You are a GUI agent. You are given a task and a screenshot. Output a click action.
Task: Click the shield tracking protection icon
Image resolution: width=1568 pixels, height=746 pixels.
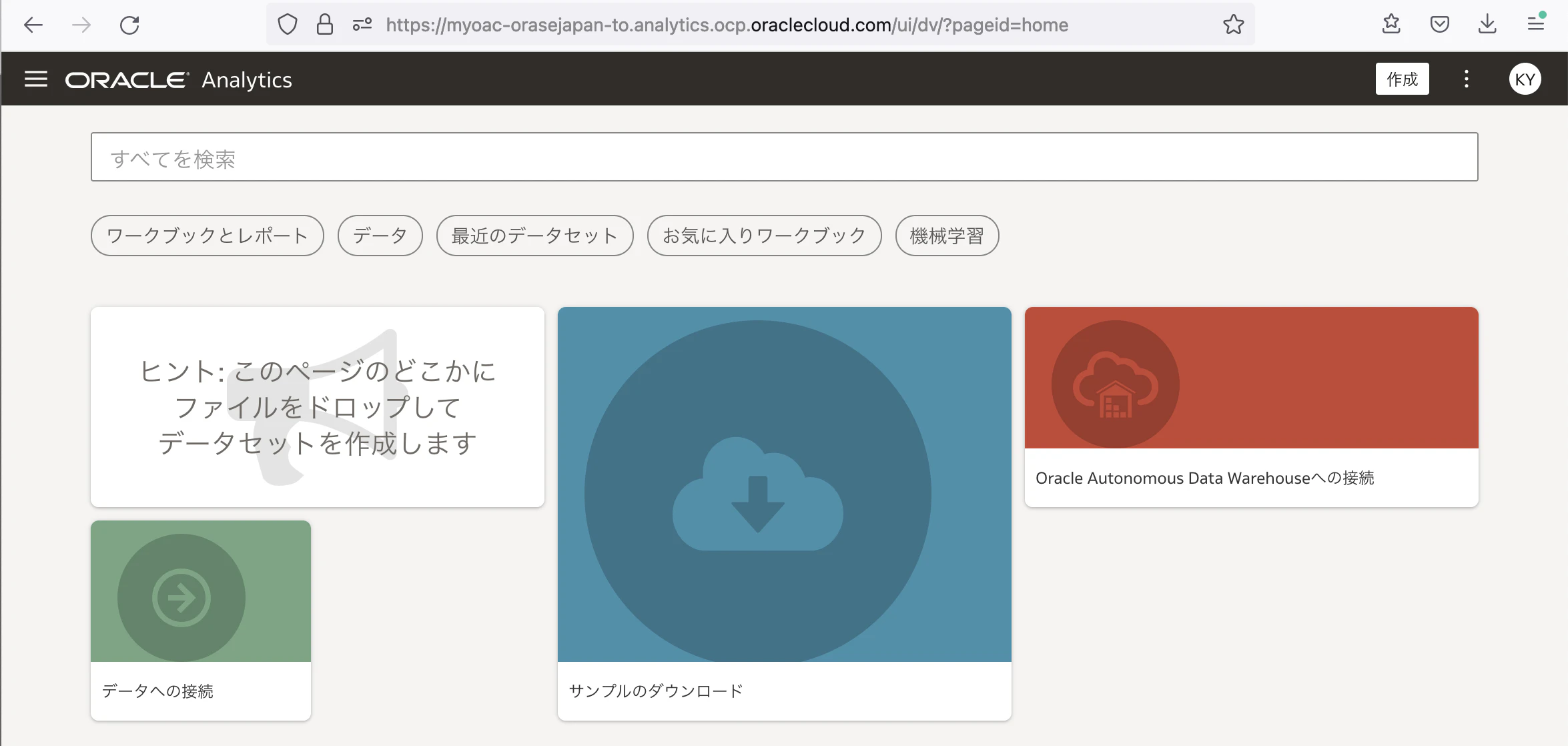pyautogui.click(x=288, y=25)
